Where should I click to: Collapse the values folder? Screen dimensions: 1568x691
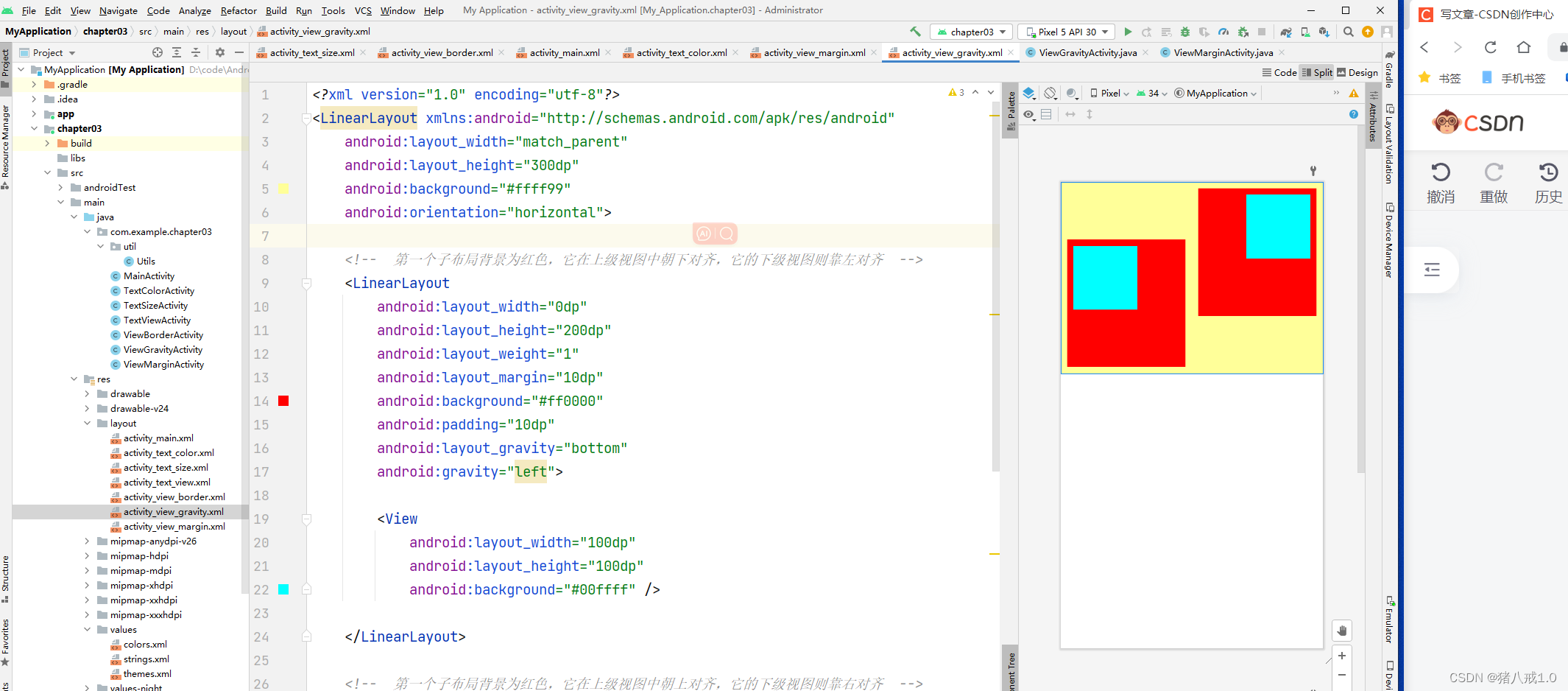[87, 630]
